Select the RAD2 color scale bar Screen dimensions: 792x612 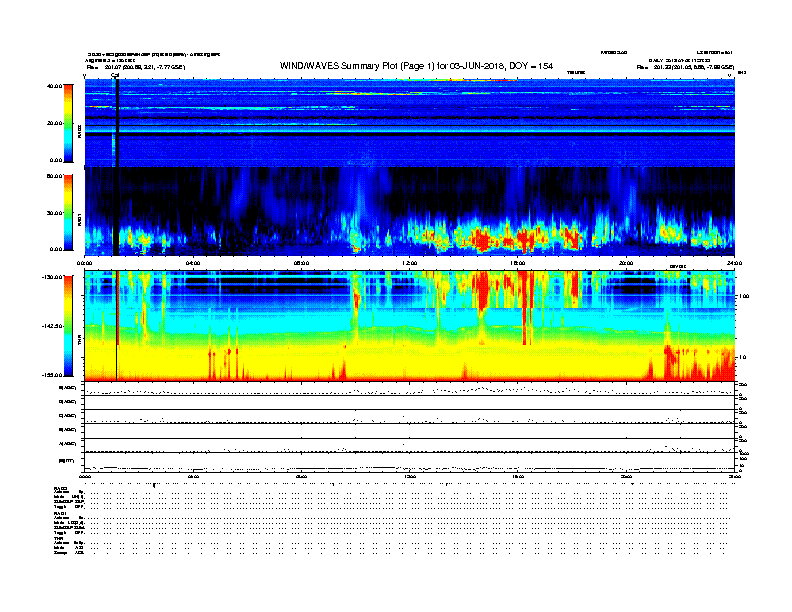point(68,123)
